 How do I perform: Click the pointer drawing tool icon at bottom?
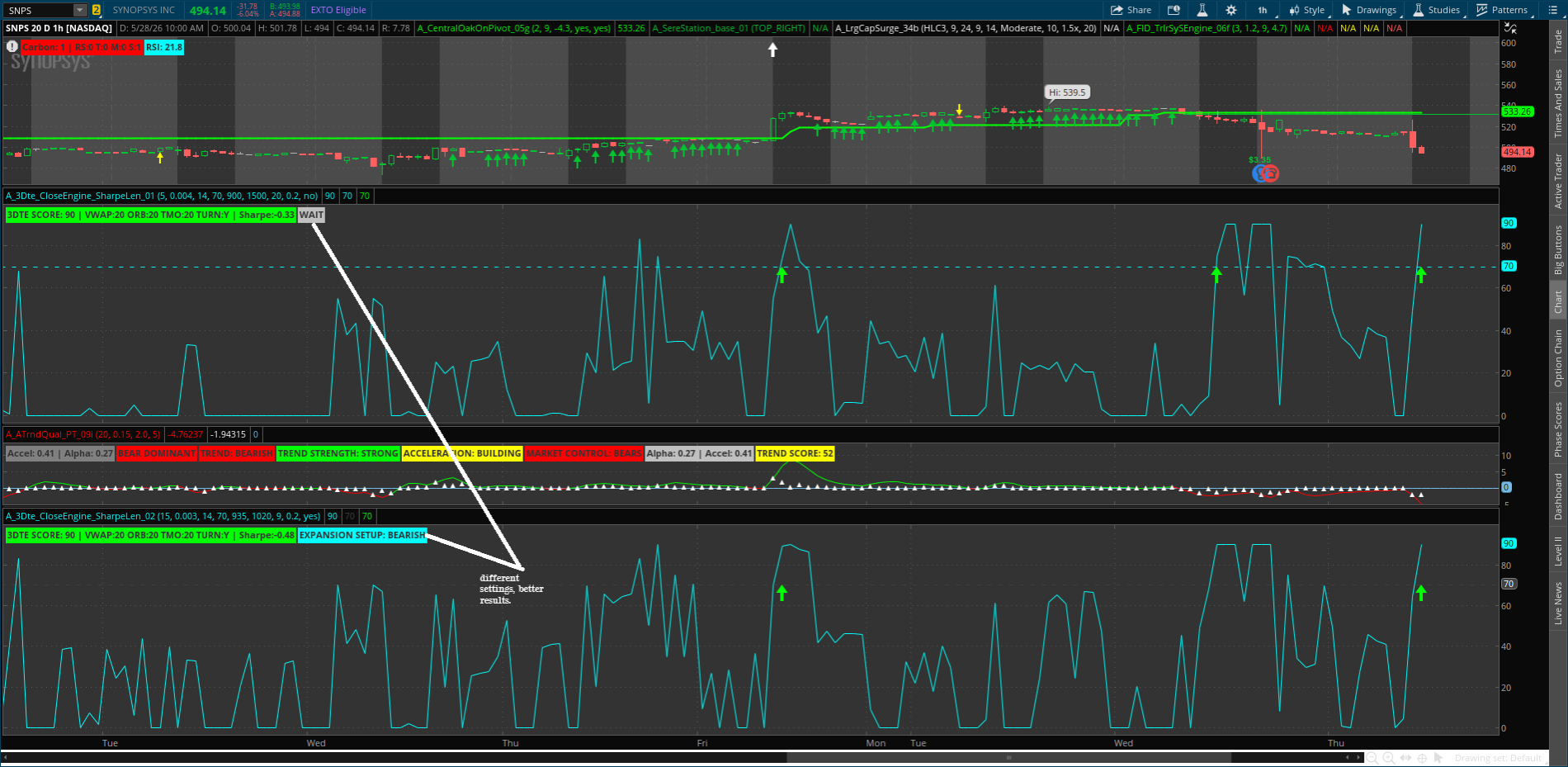pyautogui.click(x=1438, y=758)
